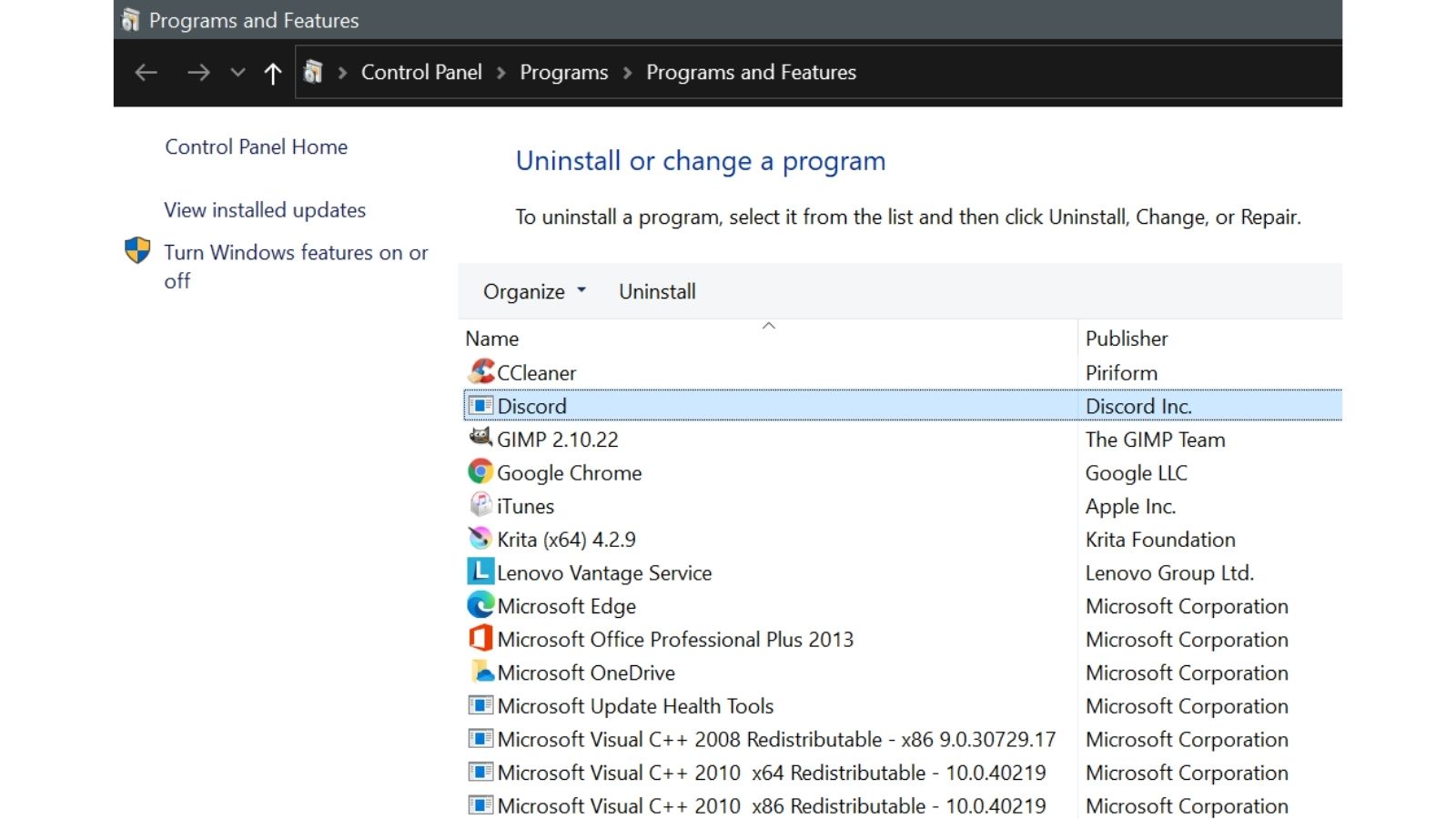1456x819 pixels.
Task: Click the Visual C++ 2010 x86 icon
Action: click(480, 804)
